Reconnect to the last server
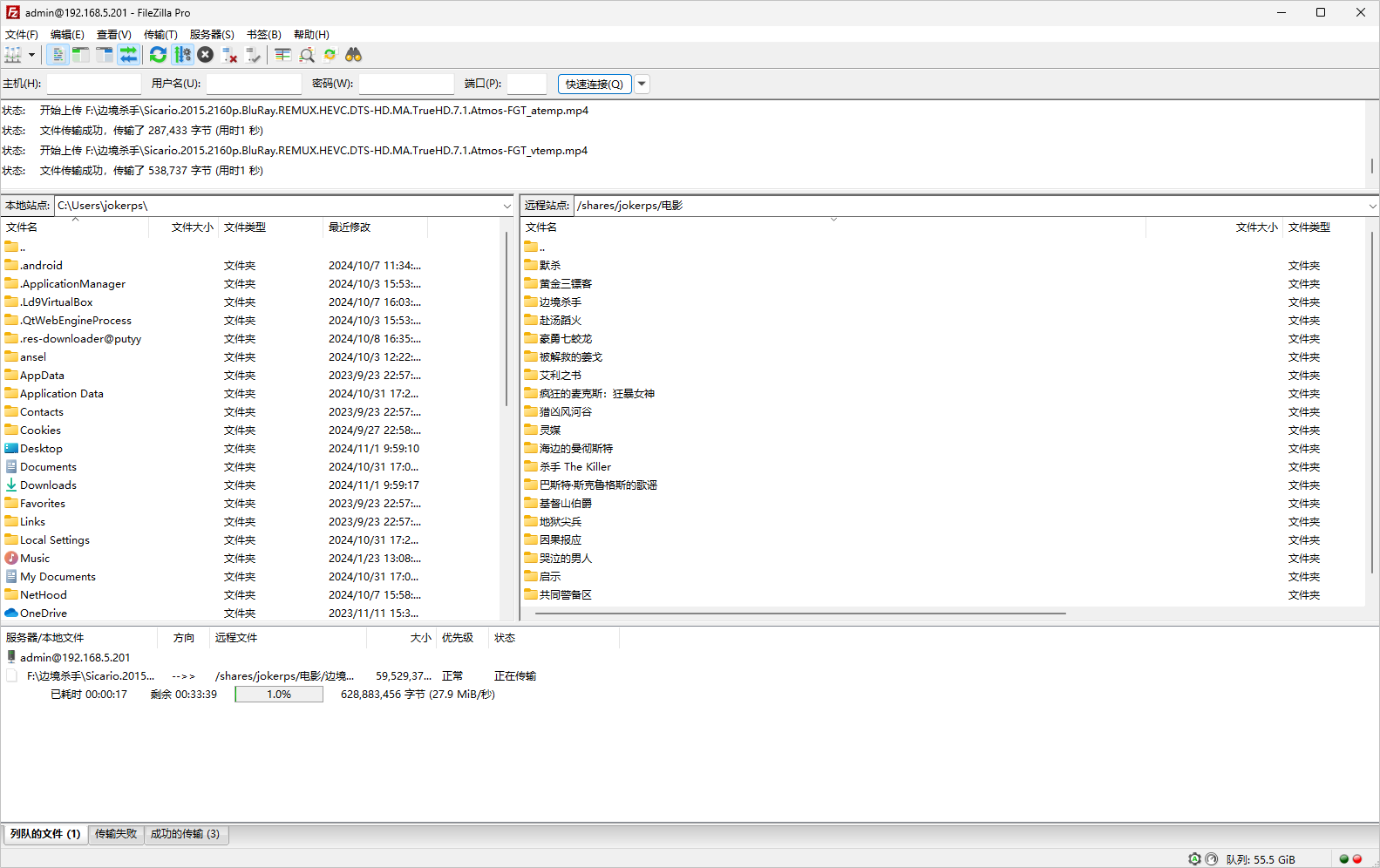 [254, 55]
